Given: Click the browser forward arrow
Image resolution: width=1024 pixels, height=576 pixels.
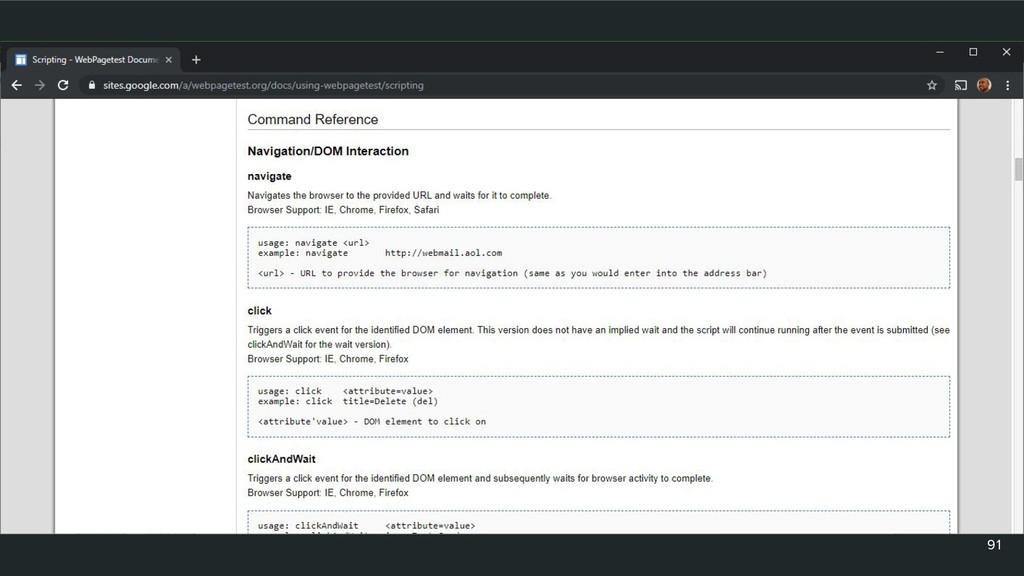Looking at the screenshot, I should (x=40, y=86).
